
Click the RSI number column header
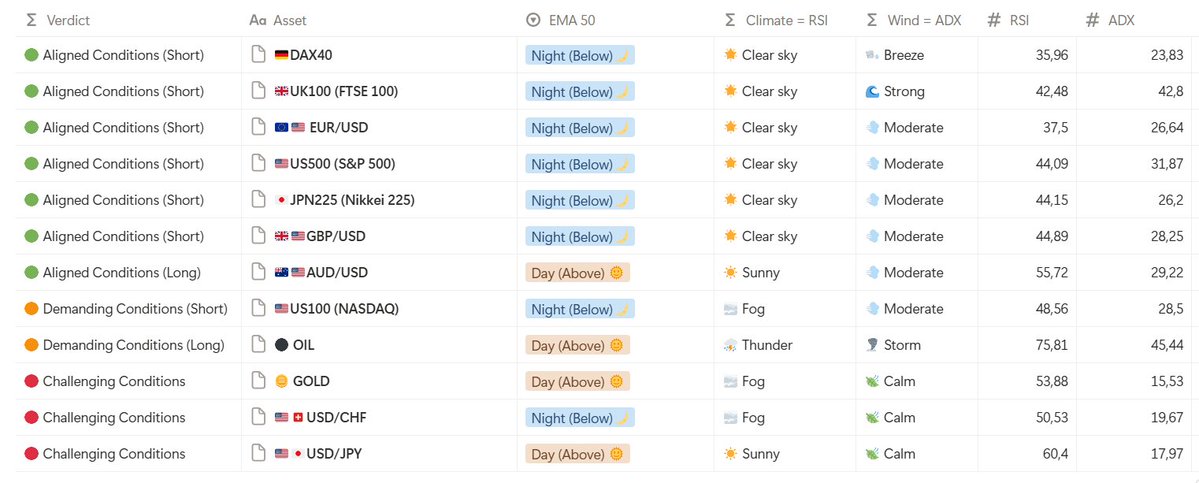(x=1008, y=21)
